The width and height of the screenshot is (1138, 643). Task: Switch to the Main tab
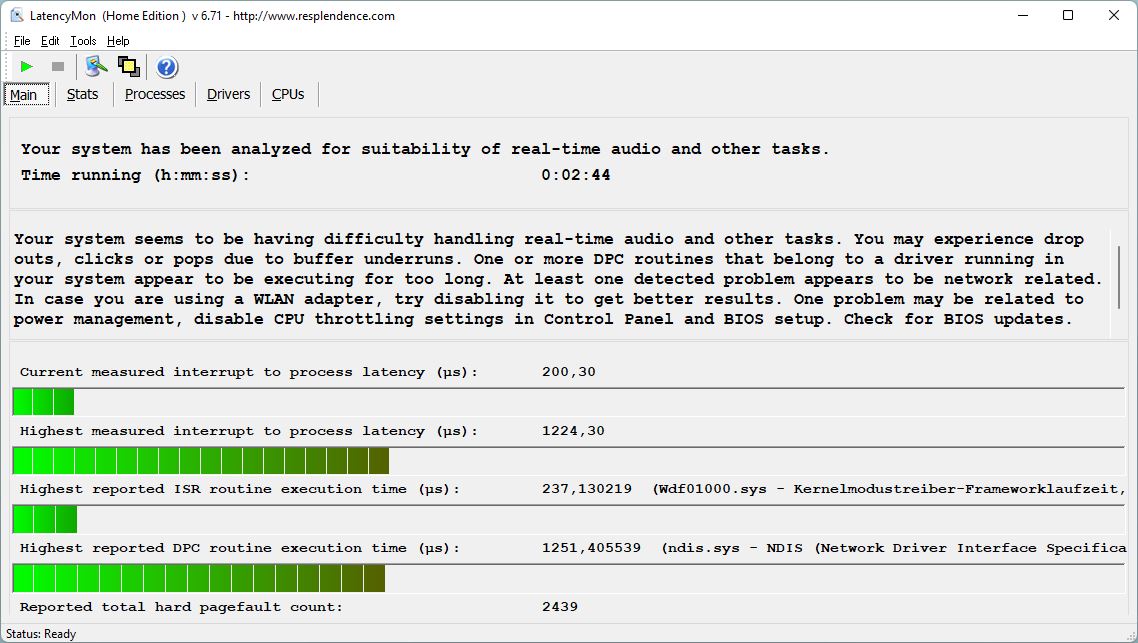26,94
